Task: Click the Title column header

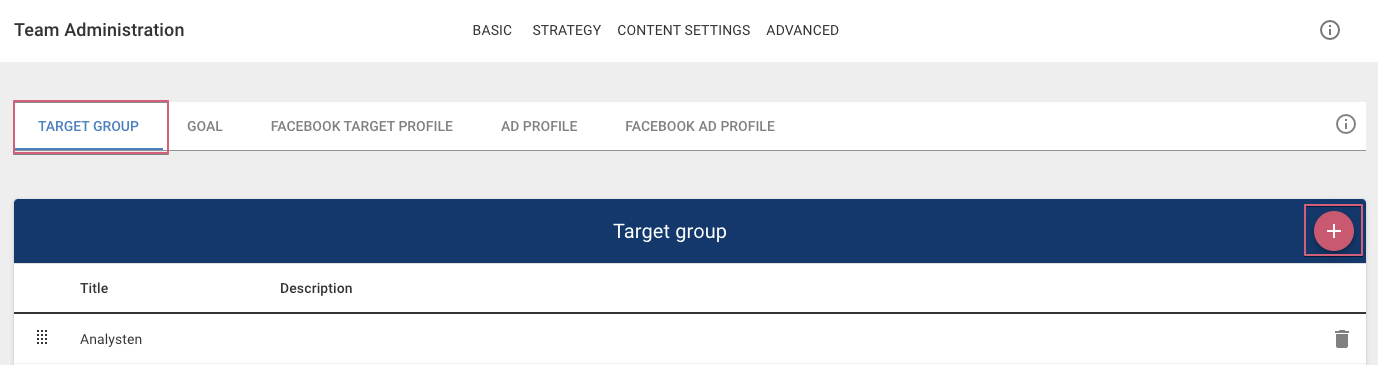Action: [x=94, y=288]
